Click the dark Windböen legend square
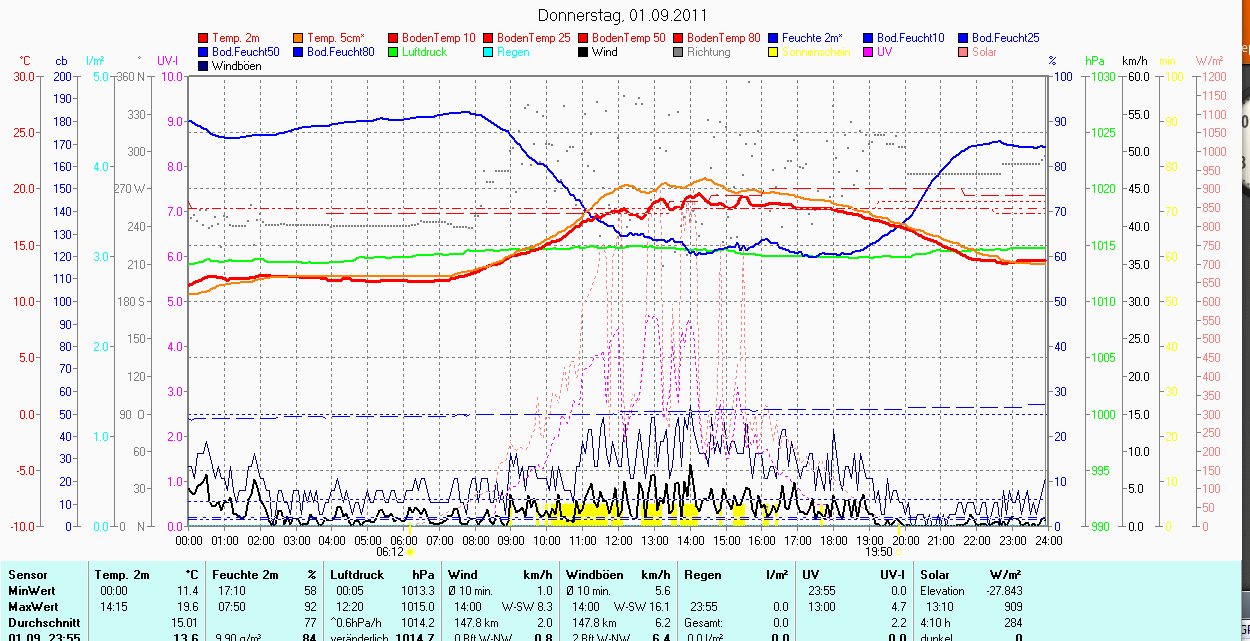 coord(204,66)
